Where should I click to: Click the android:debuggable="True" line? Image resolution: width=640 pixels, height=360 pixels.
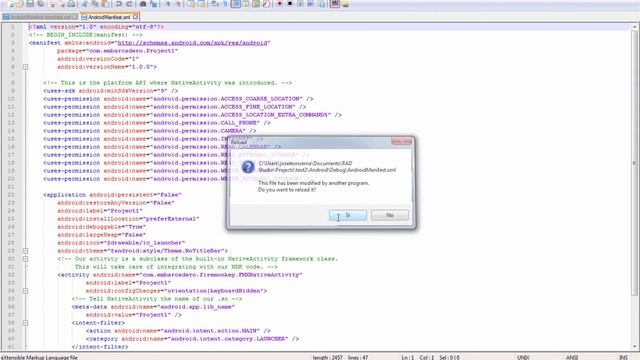tap(102, 227)
